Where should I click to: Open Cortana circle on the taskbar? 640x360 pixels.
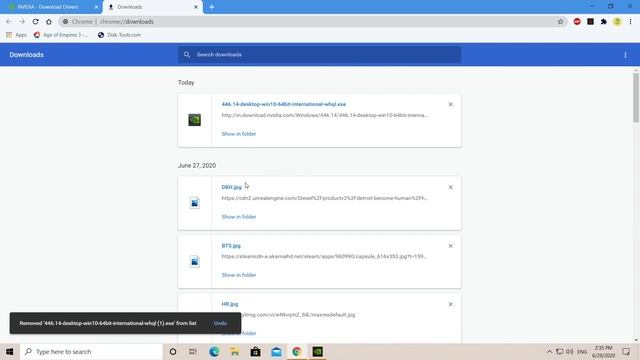(x=173, y=351)
